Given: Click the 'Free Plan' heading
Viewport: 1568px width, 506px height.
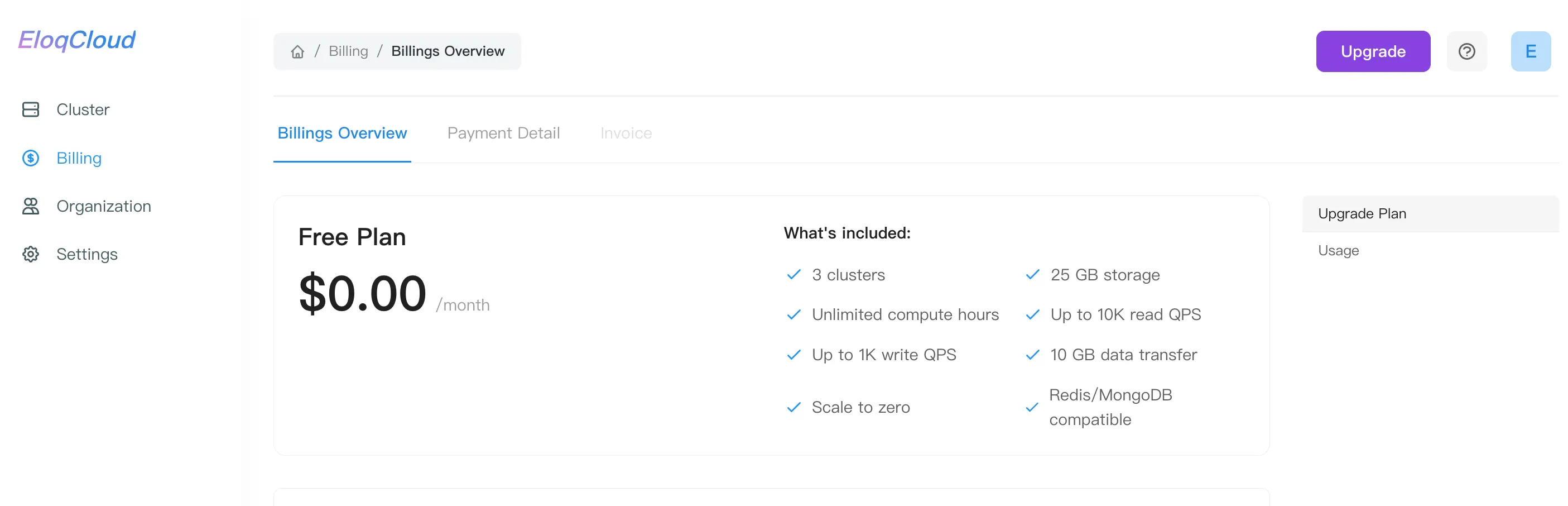Looking at the screenshot, I should [352, 237].
